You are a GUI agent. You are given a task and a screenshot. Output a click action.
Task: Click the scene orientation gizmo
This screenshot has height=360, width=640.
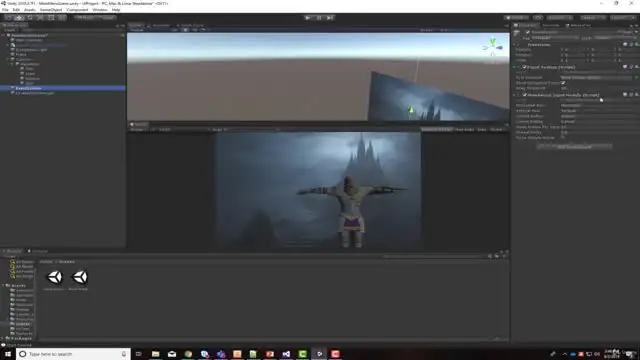coord(493,47)
